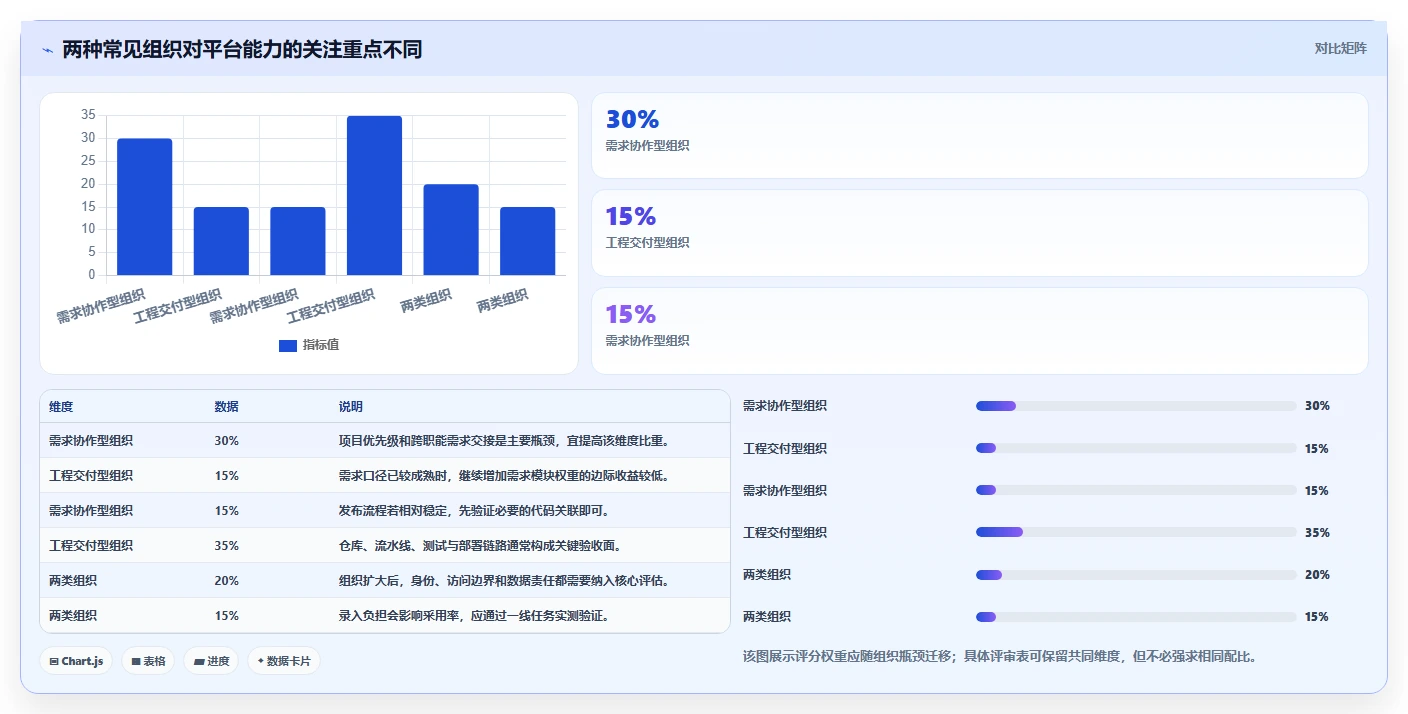Select table cell 35% in the 数据 column
Image resolution: width=1408 pixels, height=714 pixels.
tap(227, 546)
